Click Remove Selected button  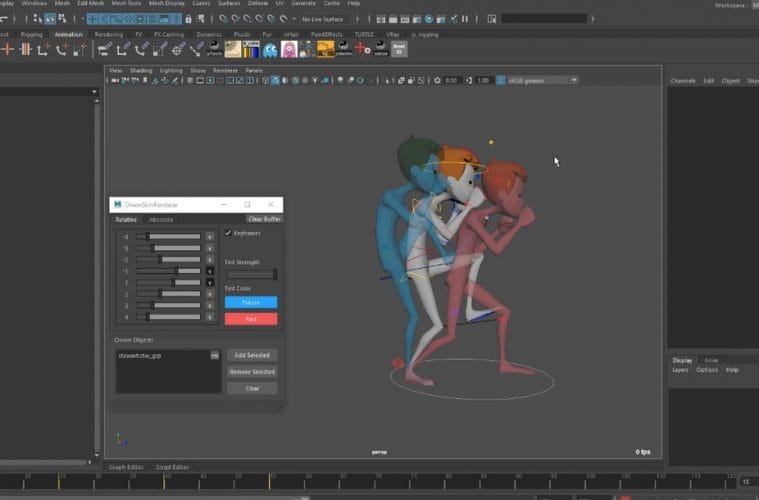(x=251, y=371)
